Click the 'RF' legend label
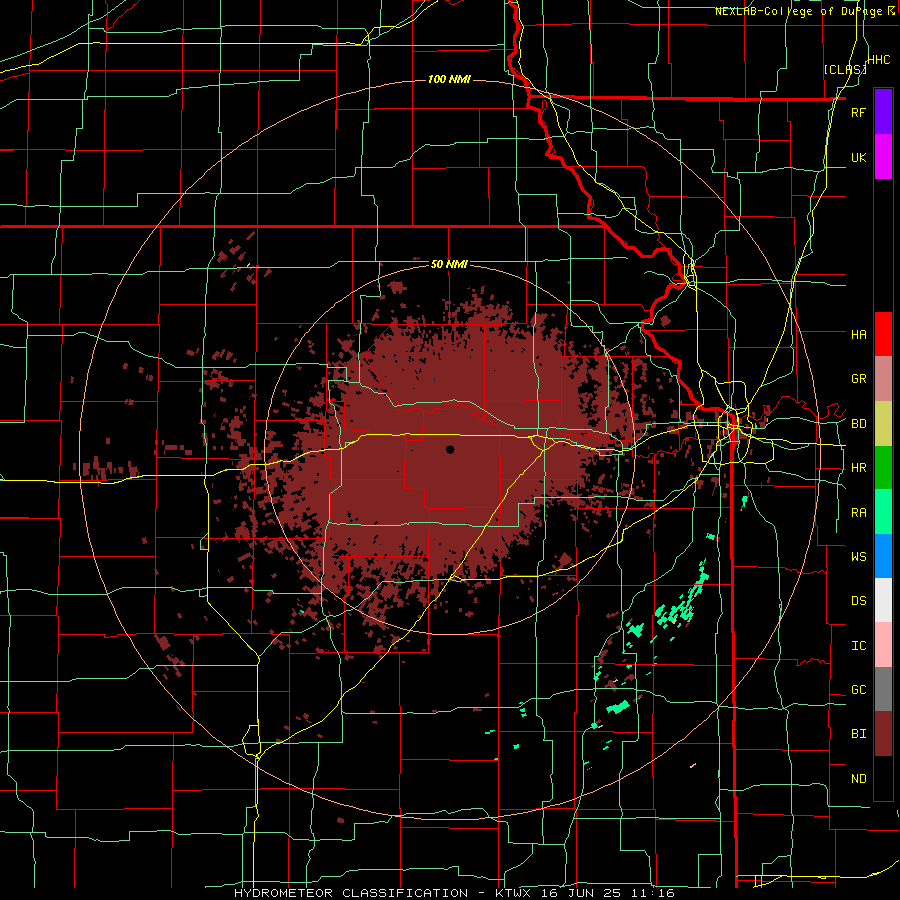The height and width of the screenshot is (900, 900). (858, 112)
